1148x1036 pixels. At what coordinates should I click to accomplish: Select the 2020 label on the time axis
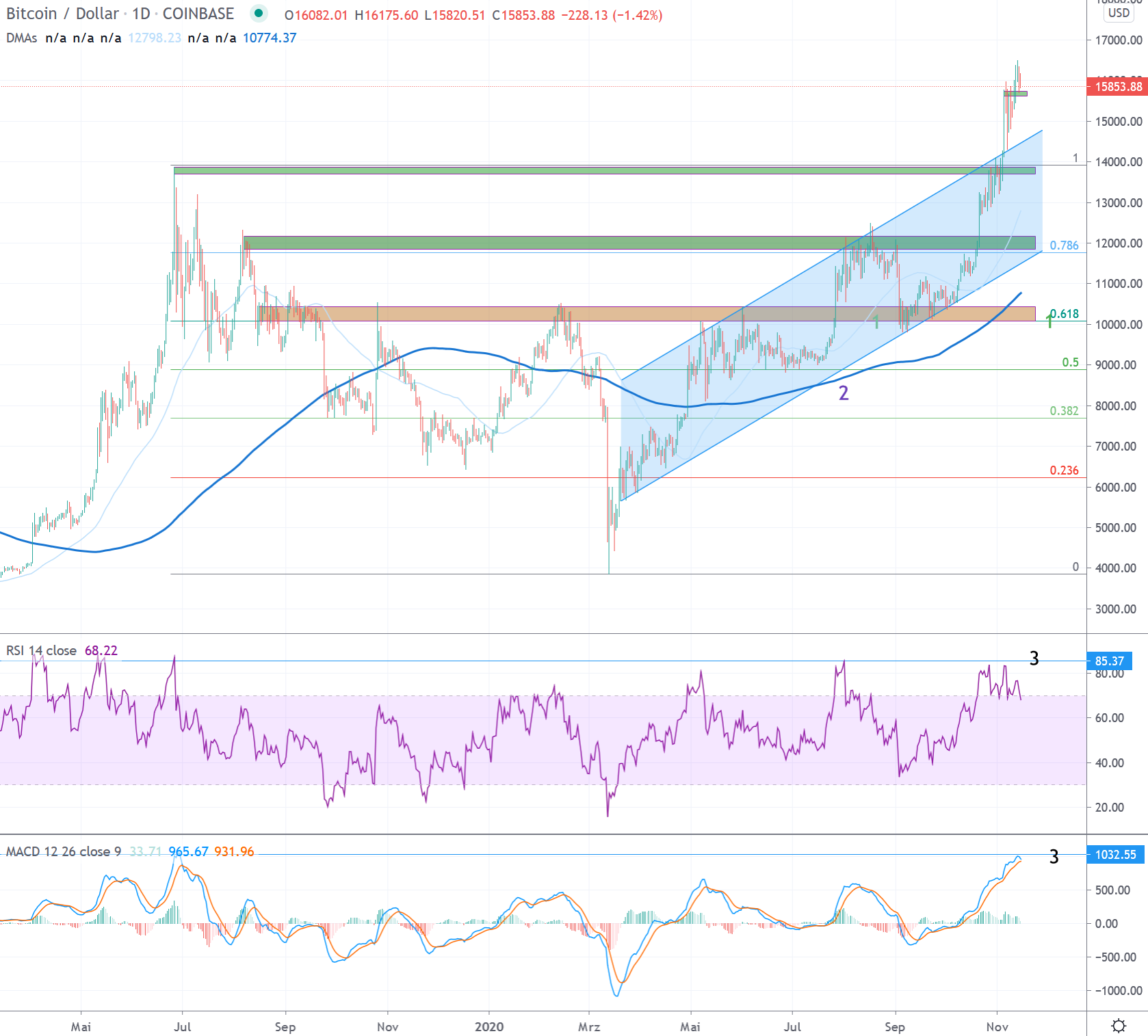(x=489, y=1026)
